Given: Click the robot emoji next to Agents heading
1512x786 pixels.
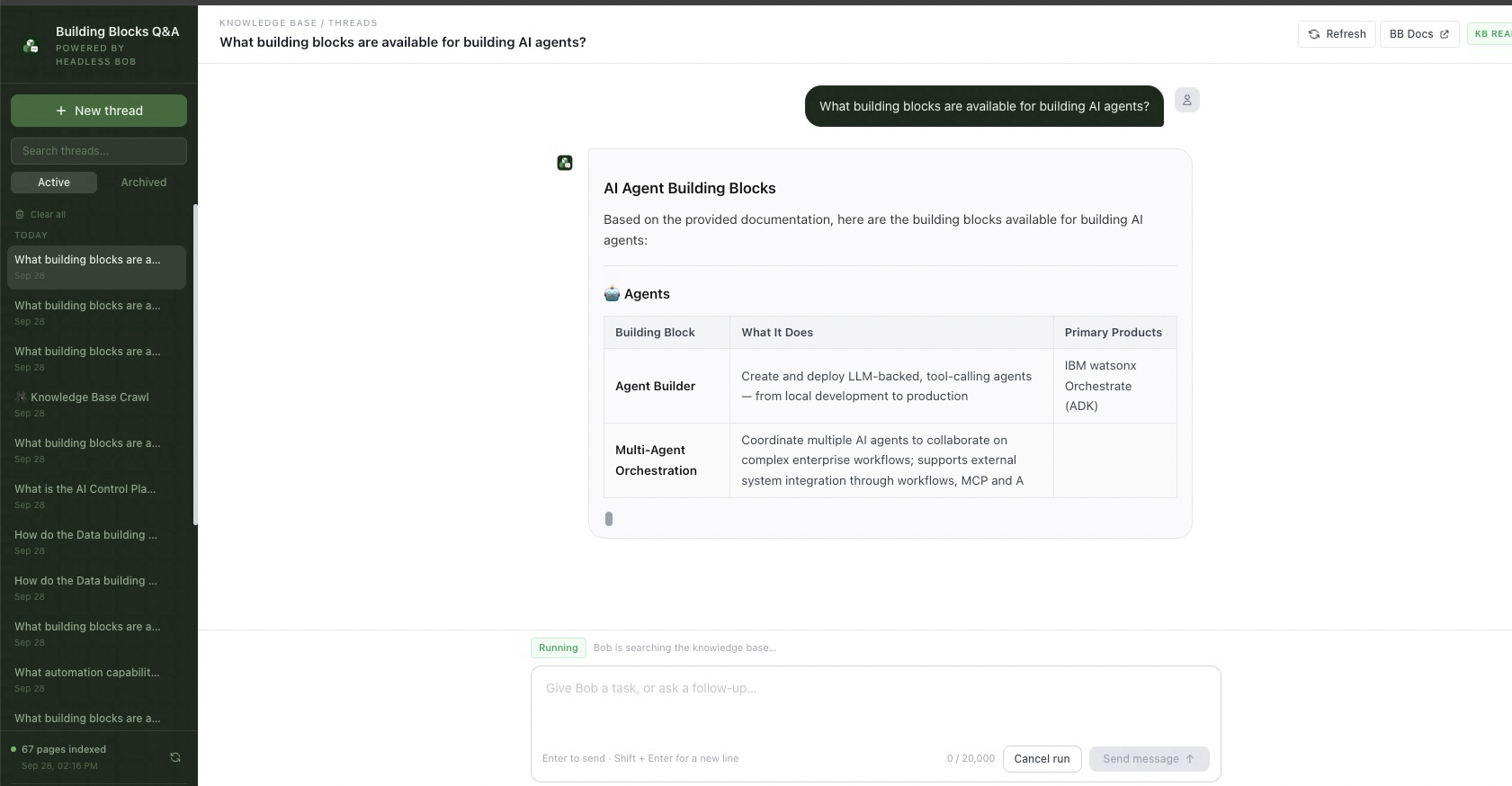Looking at the screenshot, I should (612, 294).
